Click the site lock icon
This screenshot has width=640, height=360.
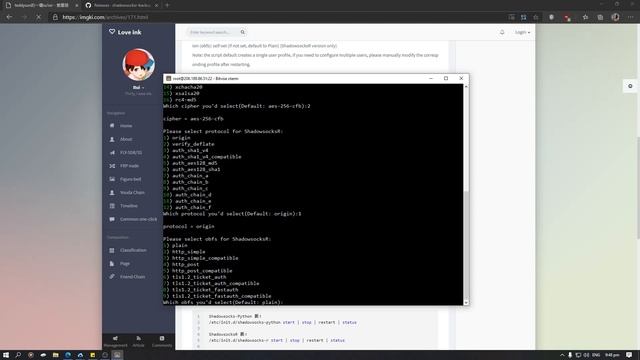(55, 17)
